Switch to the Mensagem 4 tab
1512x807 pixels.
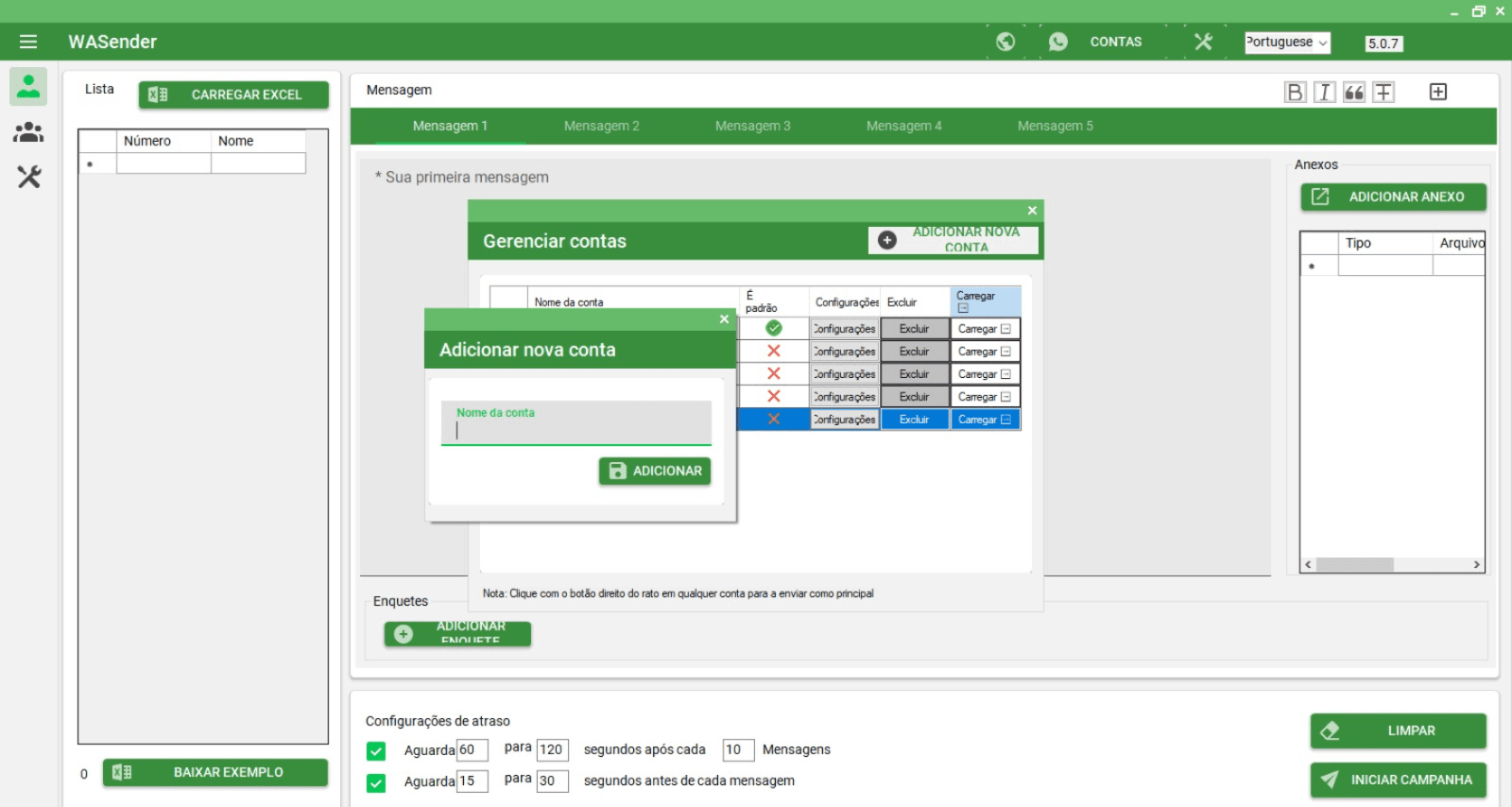point(903,126)
